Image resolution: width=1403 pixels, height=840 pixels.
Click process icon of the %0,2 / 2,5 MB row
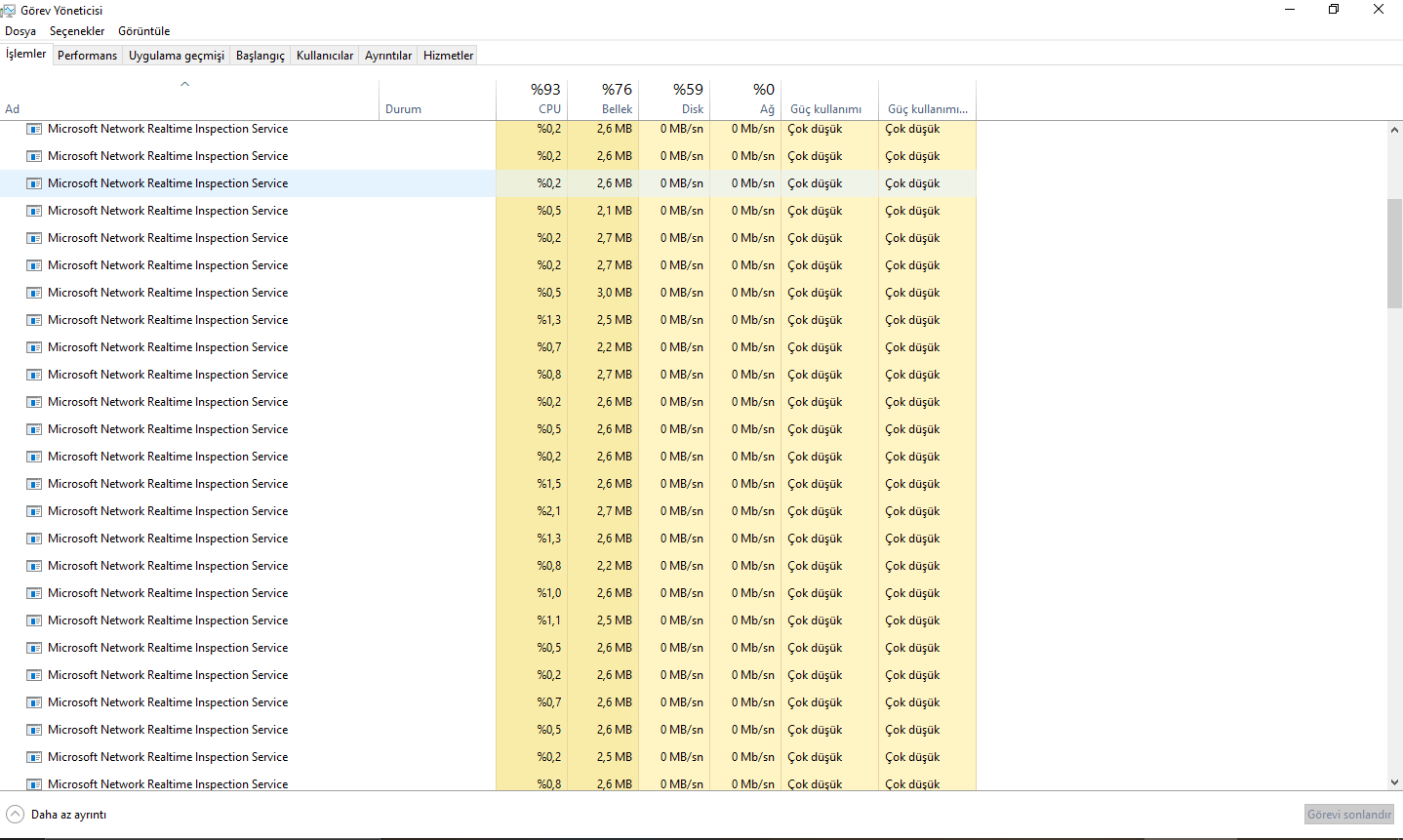tap(34, 757)
